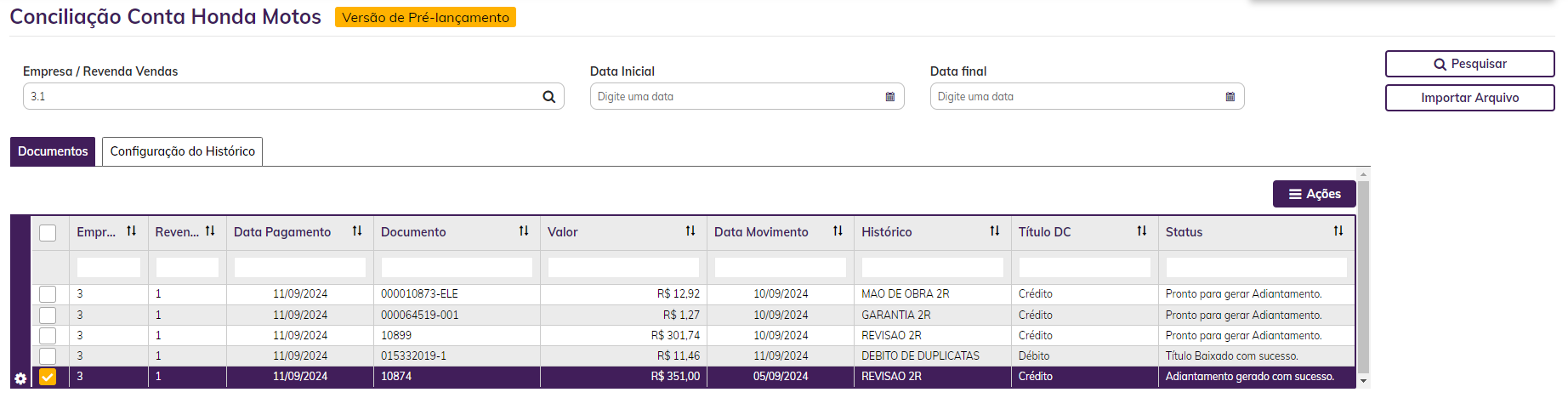The height and width of the screenshot is (415, 1568).
Task: Uncheck the row for document 10874
Action: (x=48, y=377)
